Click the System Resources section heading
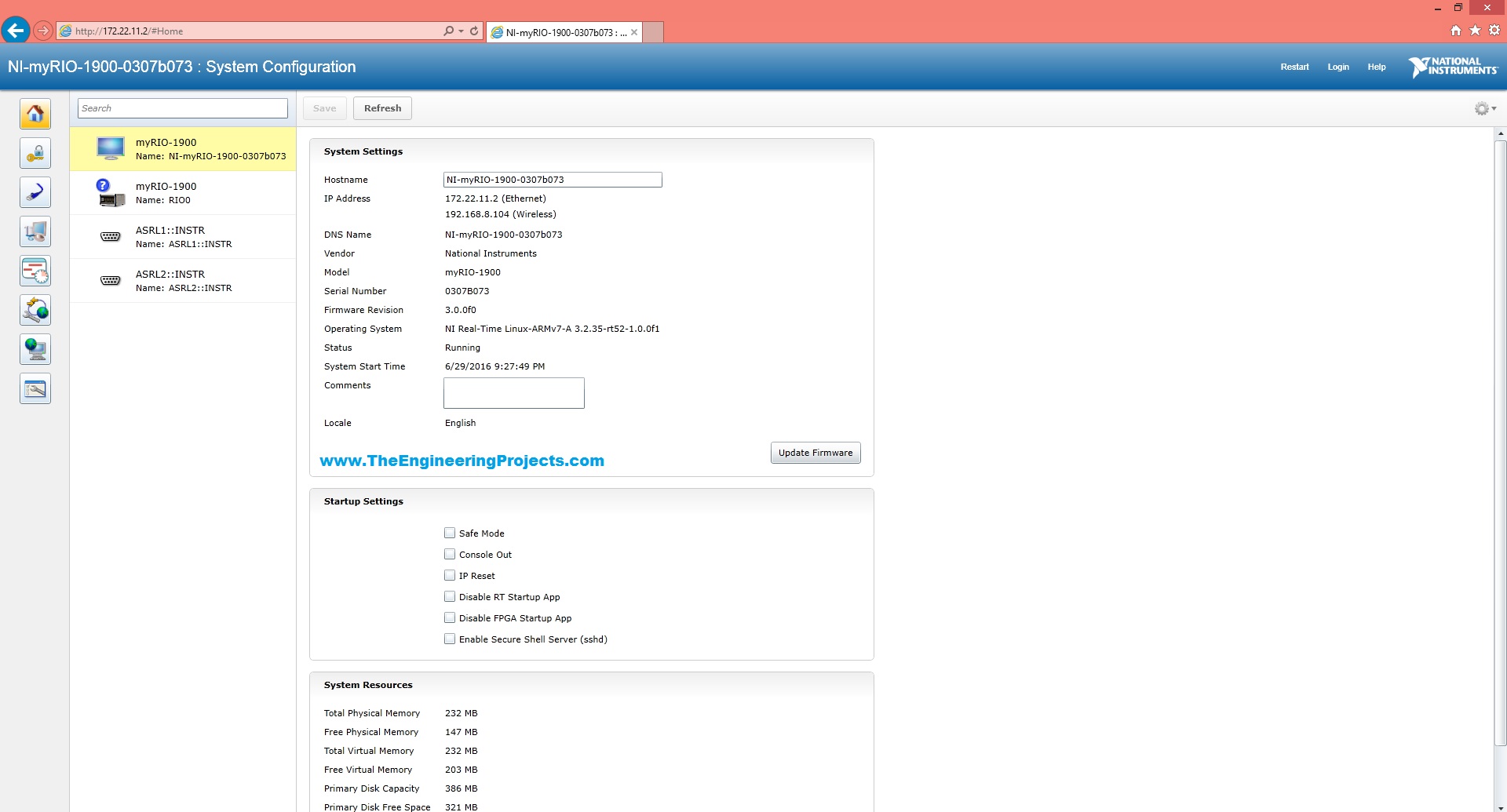 tap(368, 685)
